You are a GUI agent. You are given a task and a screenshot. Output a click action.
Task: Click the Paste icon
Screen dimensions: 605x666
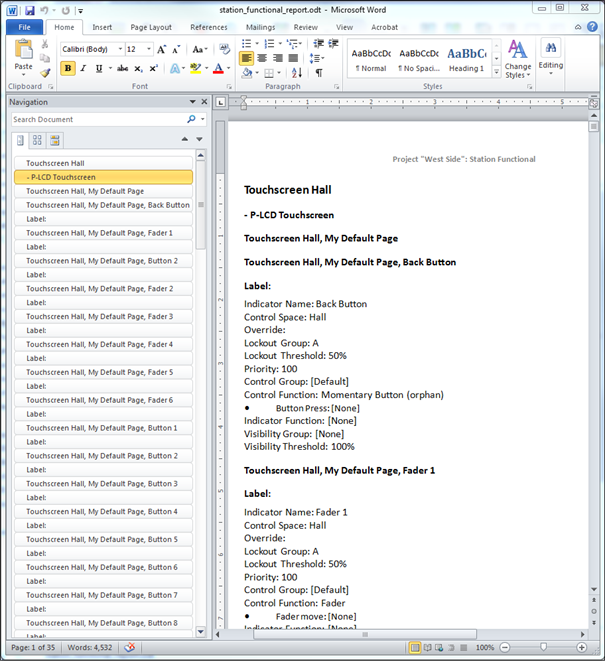tap(23, 58)
